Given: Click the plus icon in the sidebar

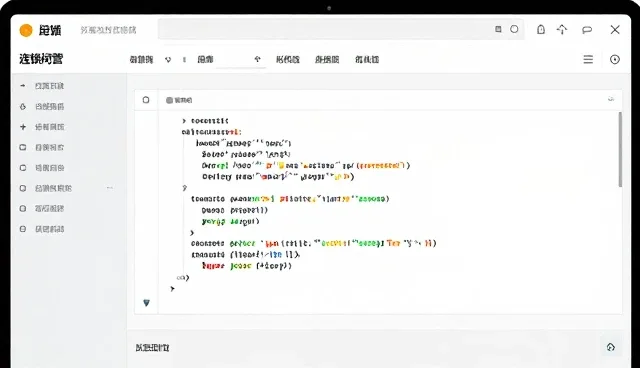Looking at the screenshot, I should pos(23,127).
